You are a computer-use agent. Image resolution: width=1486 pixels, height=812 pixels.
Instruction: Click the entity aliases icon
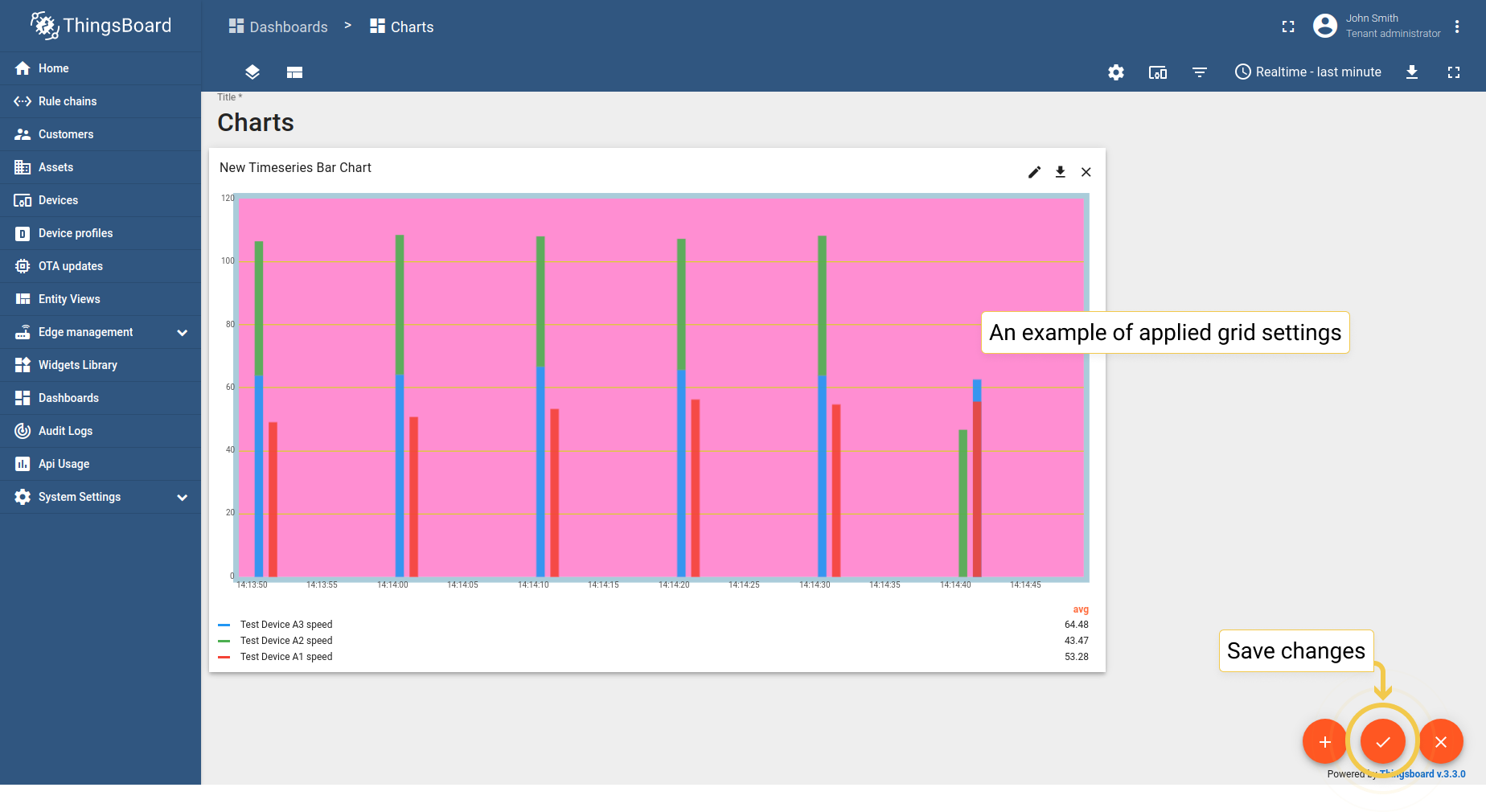(x=1158, y=72)
